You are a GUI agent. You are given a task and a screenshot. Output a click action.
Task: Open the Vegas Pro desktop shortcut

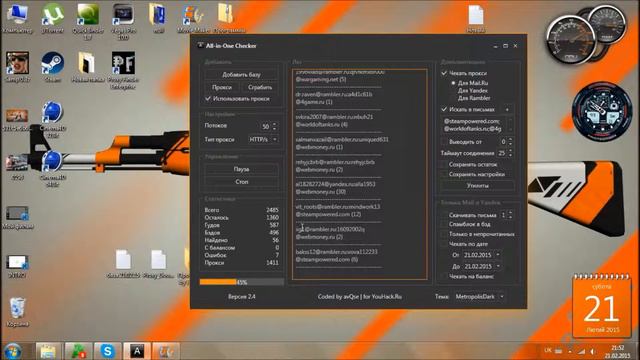click(x=123, y=21)
